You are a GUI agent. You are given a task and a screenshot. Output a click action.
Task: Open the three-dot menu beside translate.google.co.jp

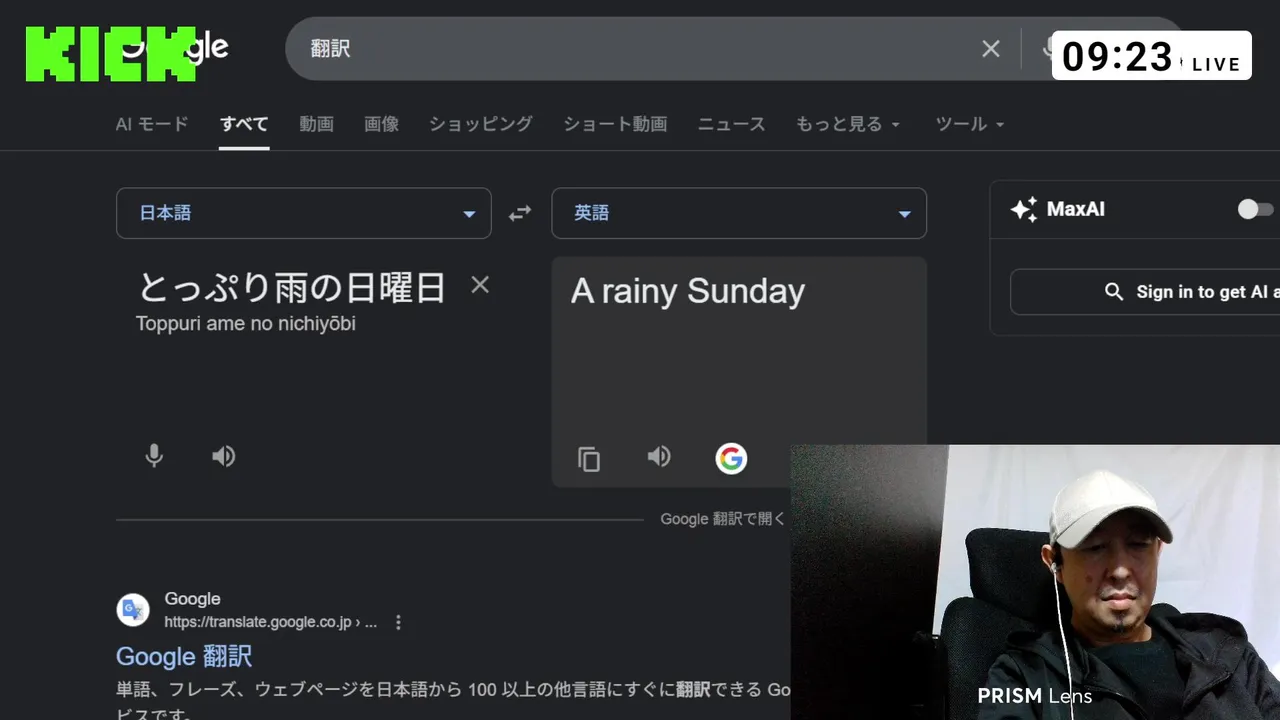click(x=398, y=622)
